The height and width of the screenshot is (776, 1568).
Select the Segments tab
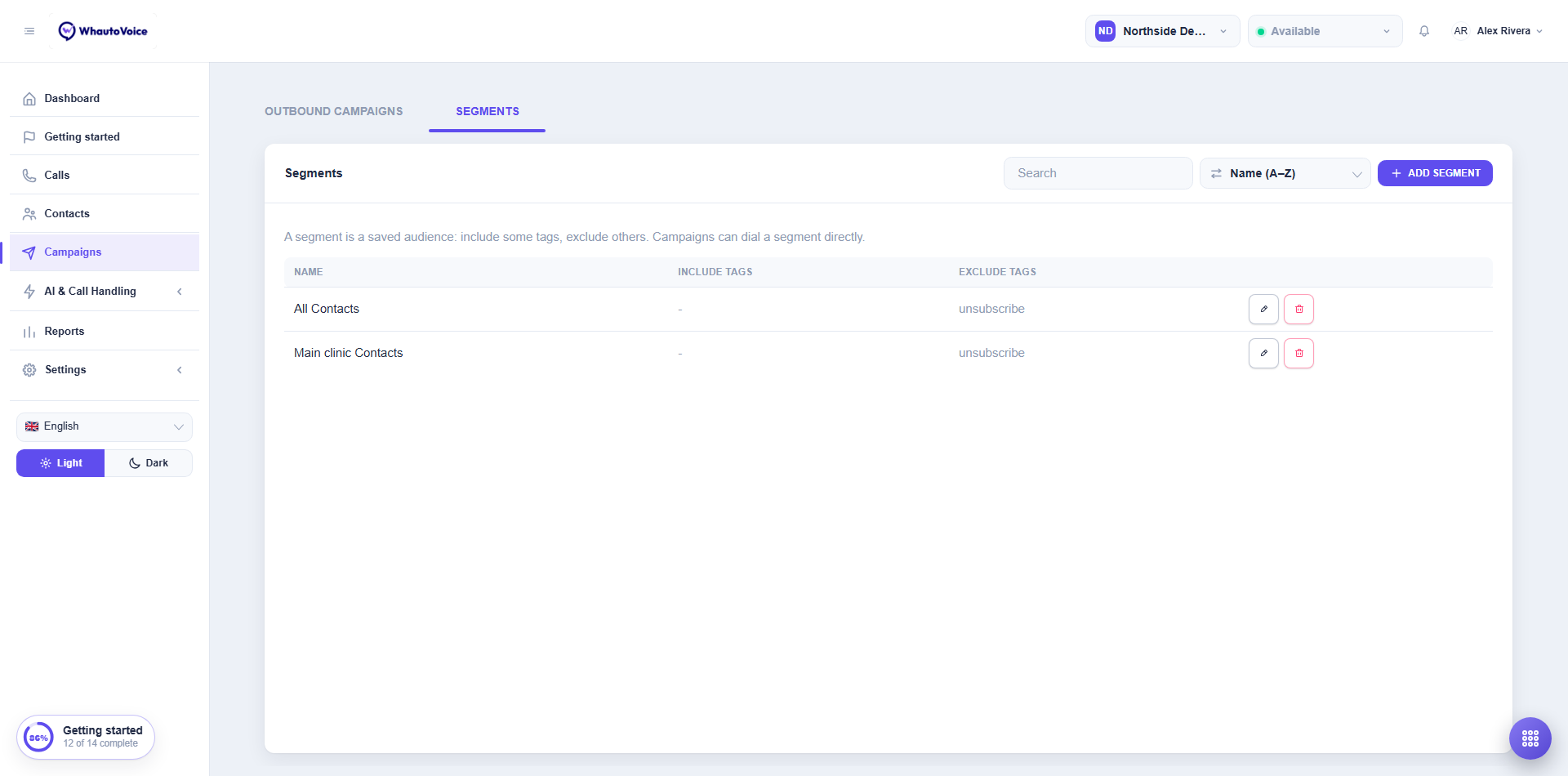pos(488,112)
